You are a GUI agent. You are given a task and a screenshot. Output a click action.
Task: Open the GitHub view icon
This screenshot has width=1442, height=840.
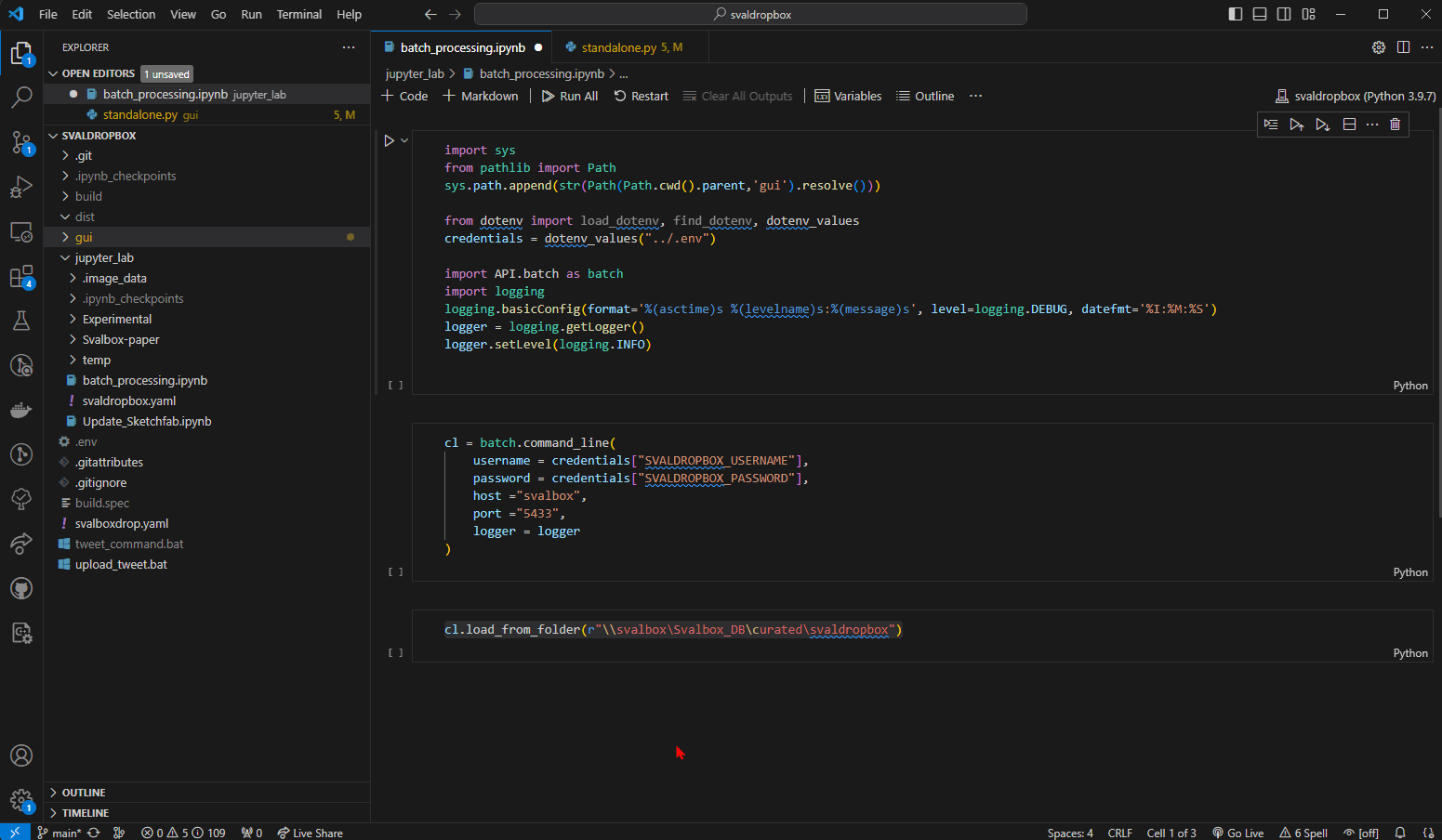pyautogui.click(x=21, y=588)
